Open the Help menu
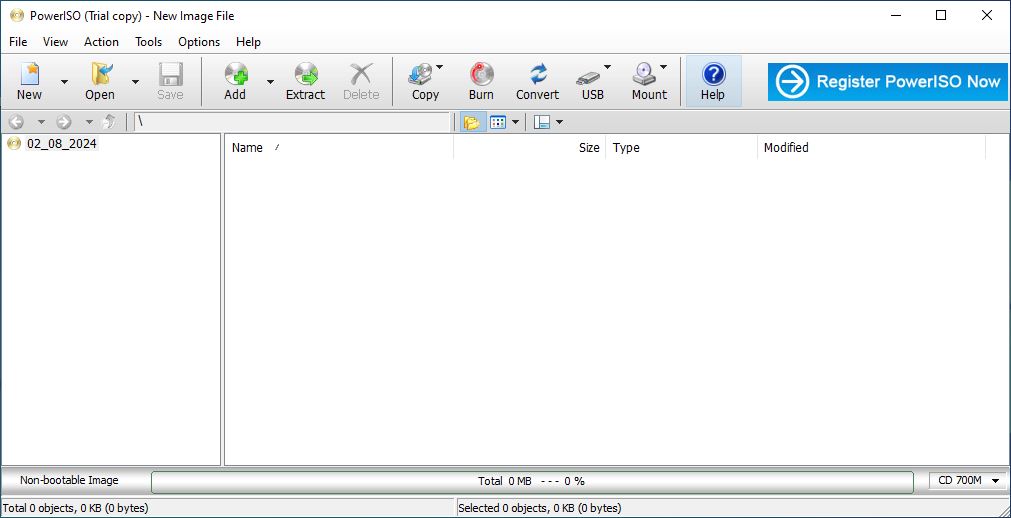This screenshot has width=1011, height=518. click(248, 42)
